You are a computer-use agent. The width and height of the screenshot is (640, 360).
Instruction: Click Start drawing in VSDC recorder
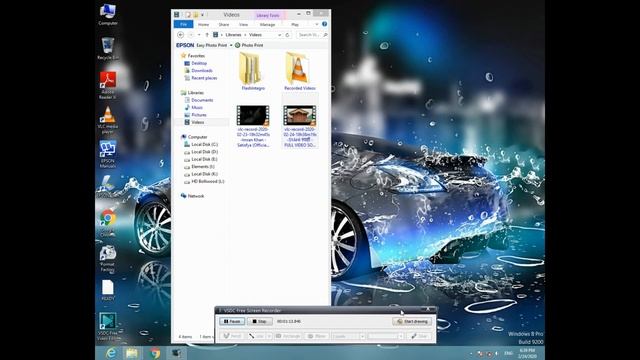pos(412,322)
